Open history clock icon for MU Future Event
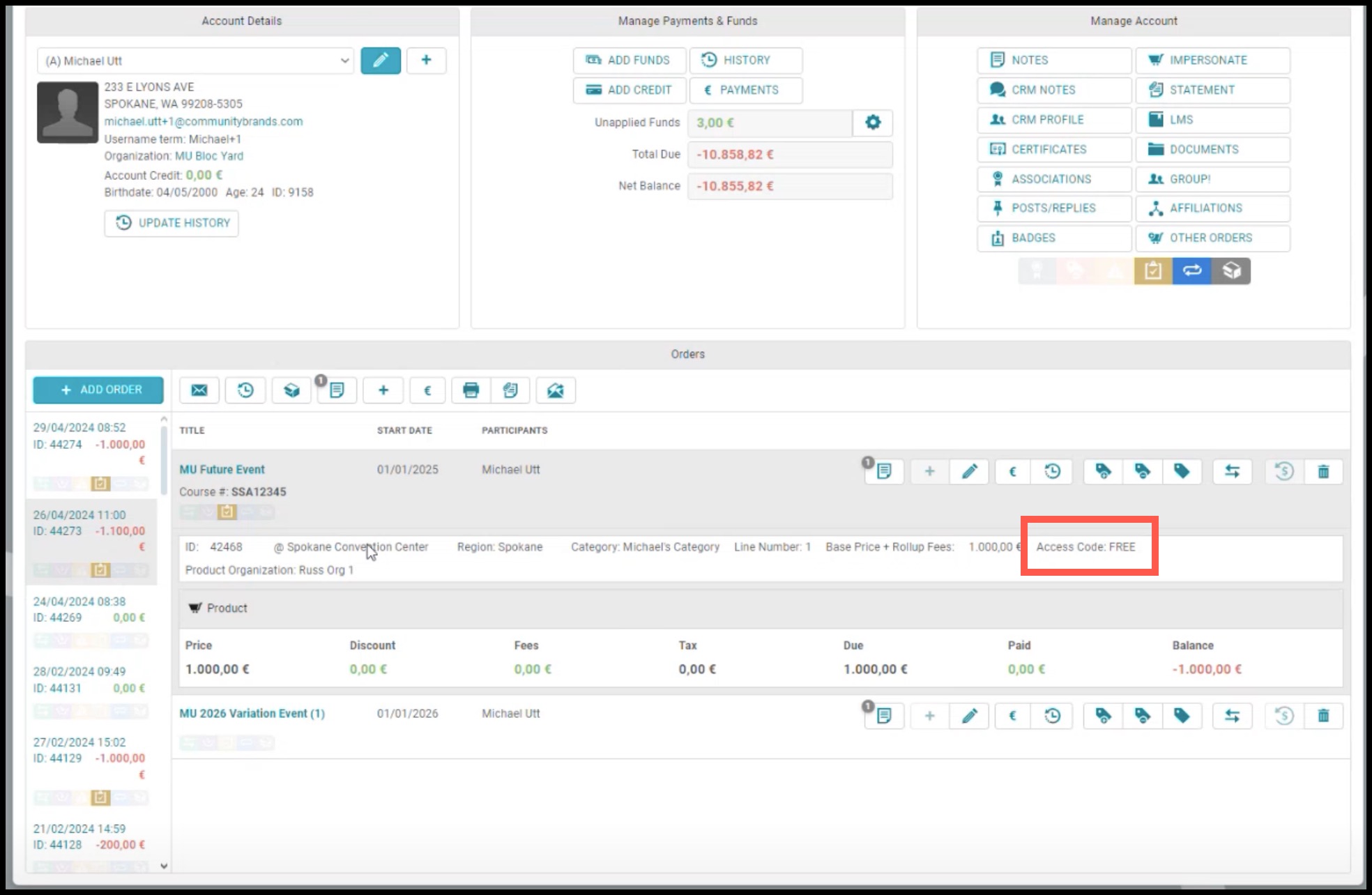The image size is (1372, 895). (1052, 472)
